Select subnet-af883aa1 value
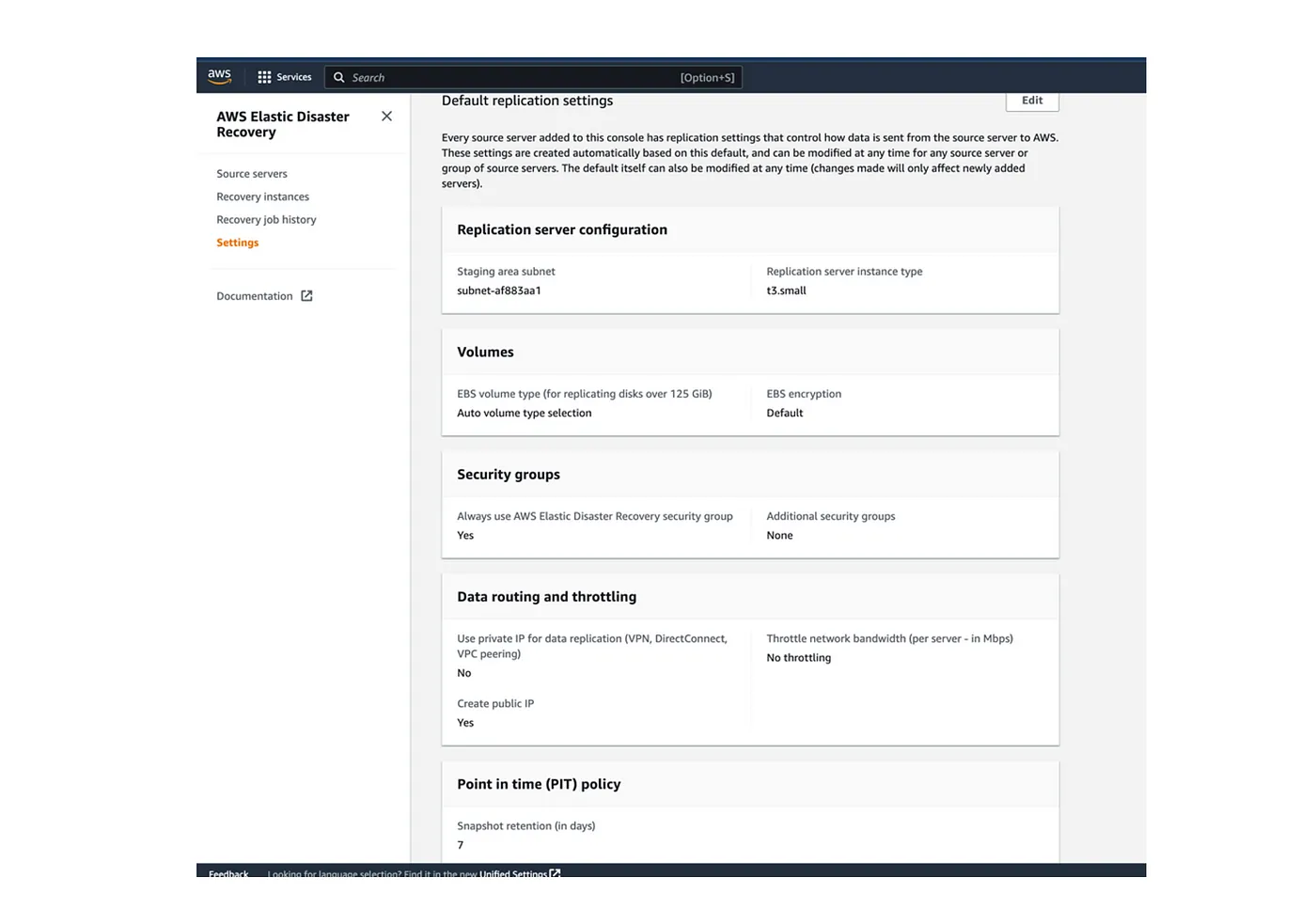 click(x=499, y=290)
